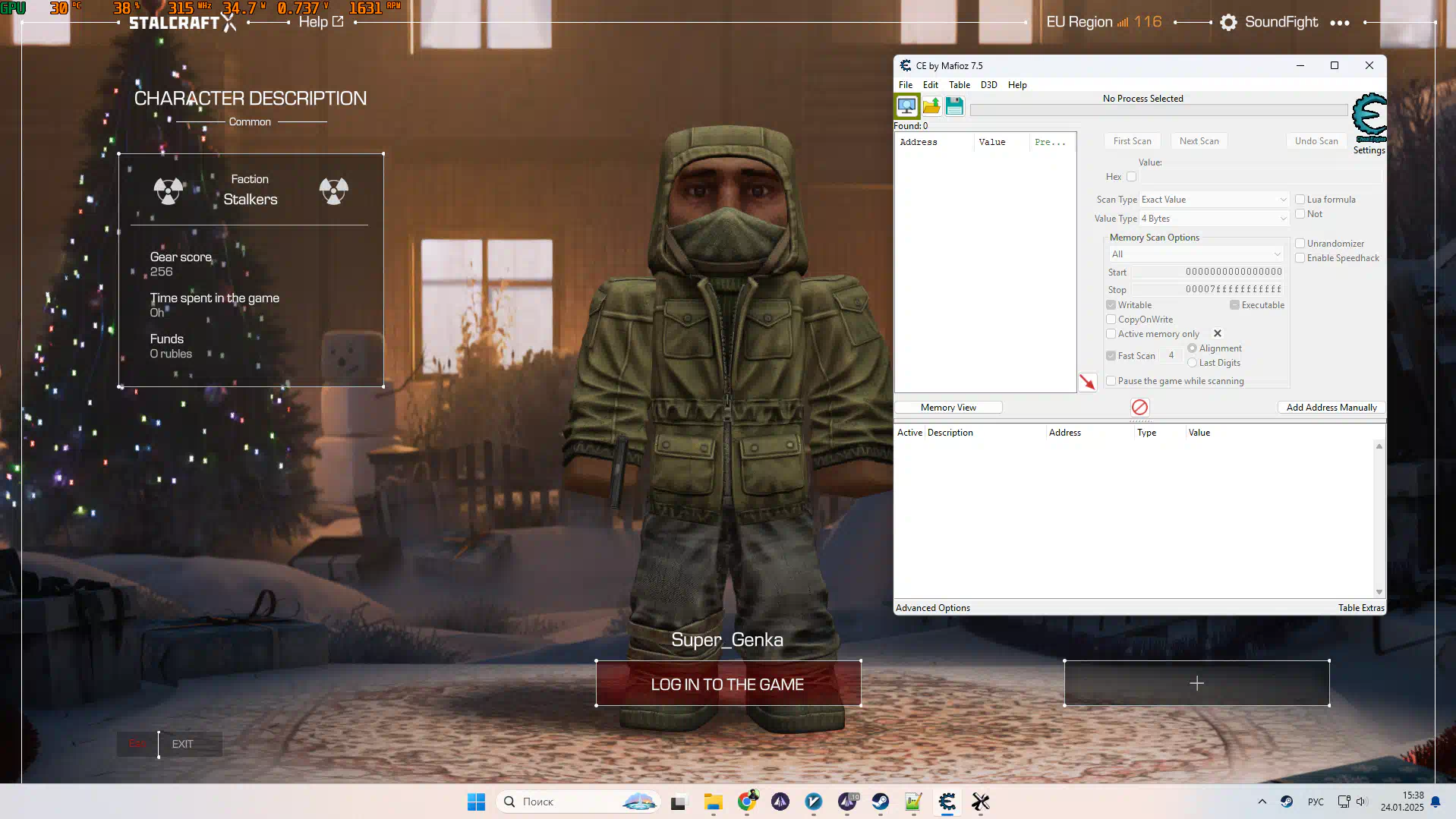Click the plus add character slot
This screenshot has height=819, width=1456.
click(x=1196, y=683)
